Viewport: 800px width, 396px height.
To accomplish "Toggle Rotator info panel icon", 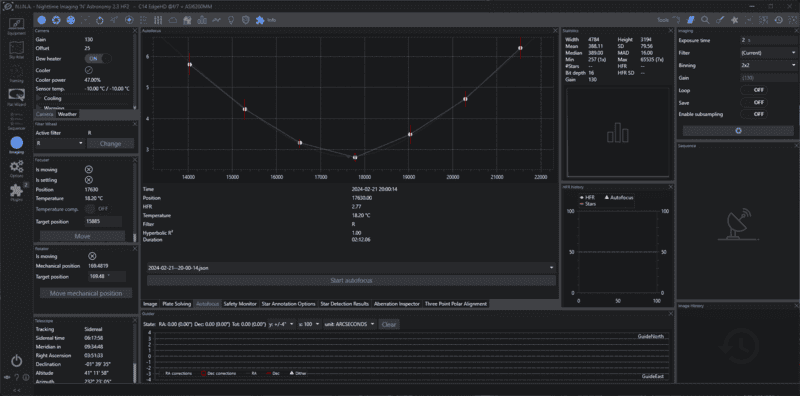I will click(x=100, y=20).
